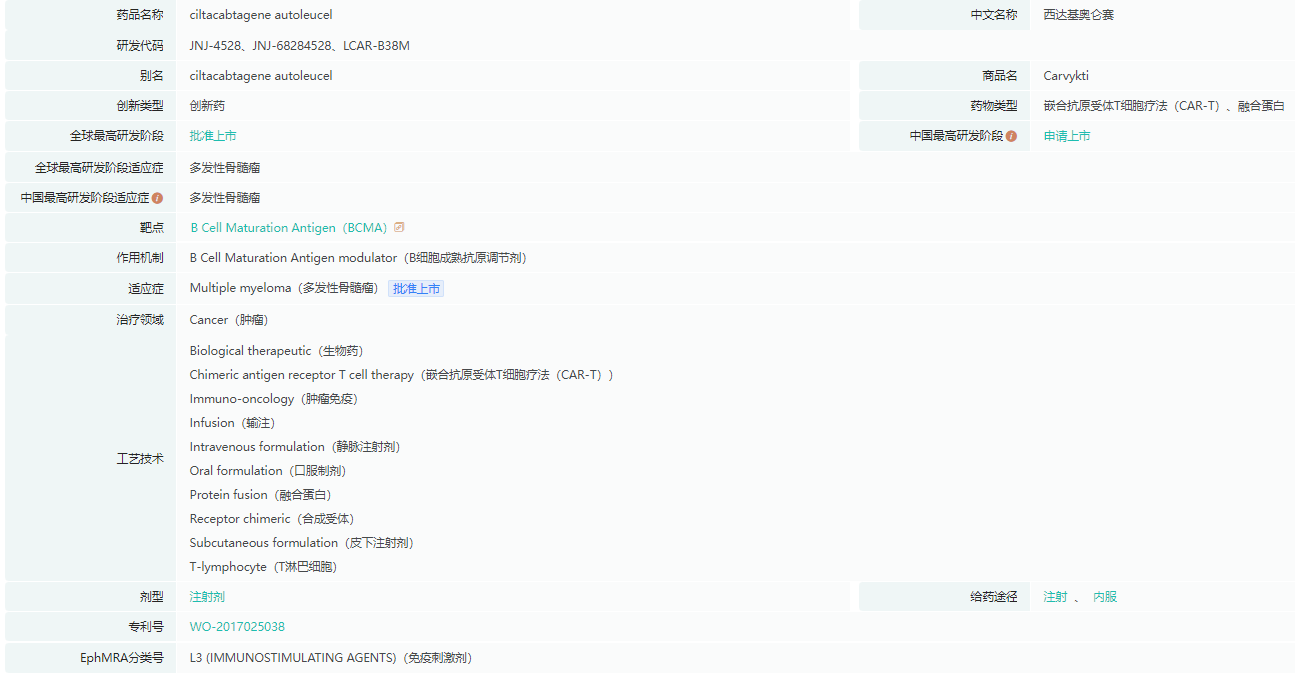The image size is (1295, 673).
Task: Click the 治疗领域 field label
Action: pyautogui.click(x=140, y=320)
